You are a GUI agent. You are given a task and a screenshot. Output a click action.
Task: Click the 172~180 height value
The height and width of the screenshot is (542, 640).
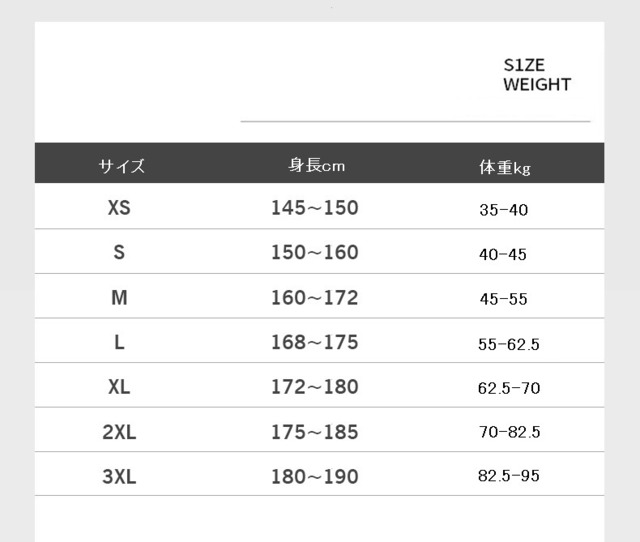[x=315, y=387]
